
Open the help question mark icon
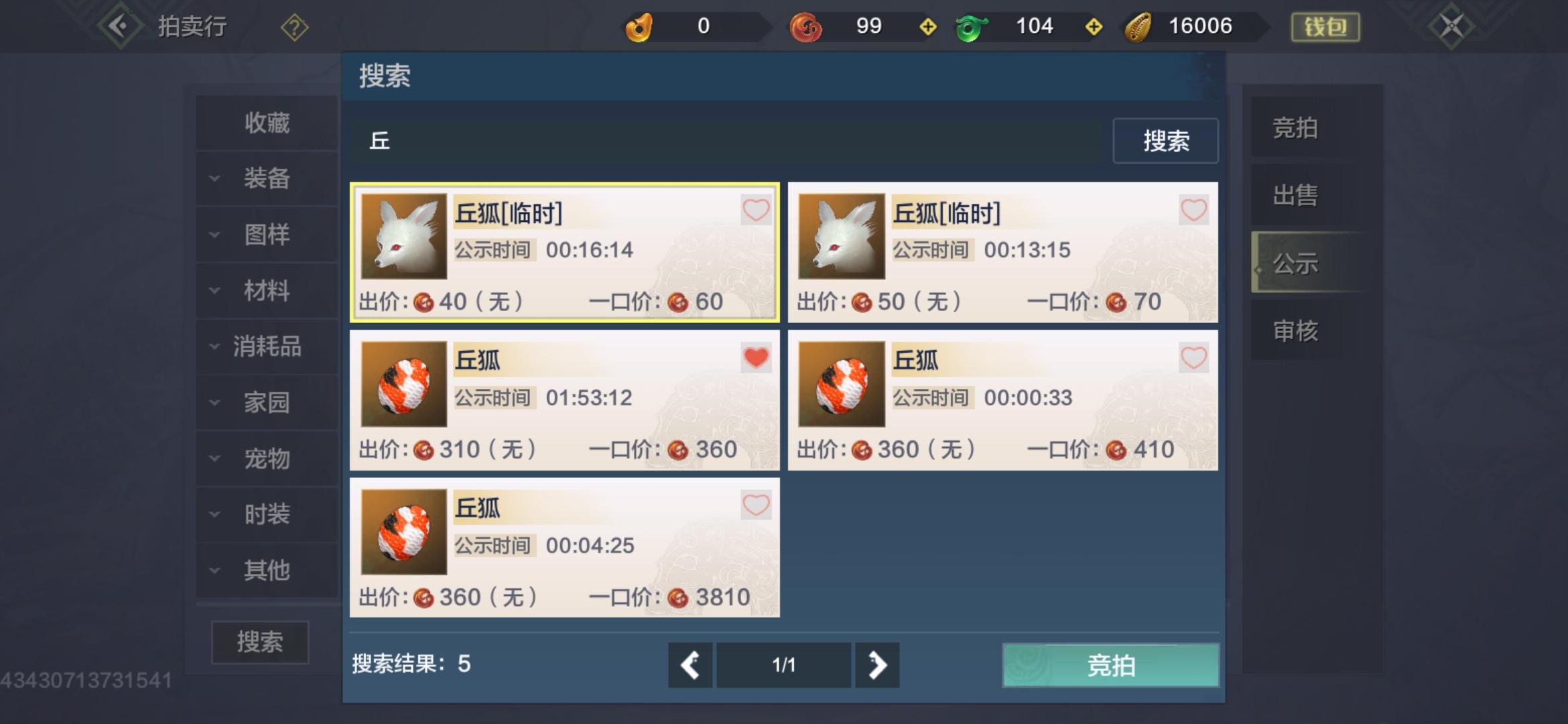point(295,27)
